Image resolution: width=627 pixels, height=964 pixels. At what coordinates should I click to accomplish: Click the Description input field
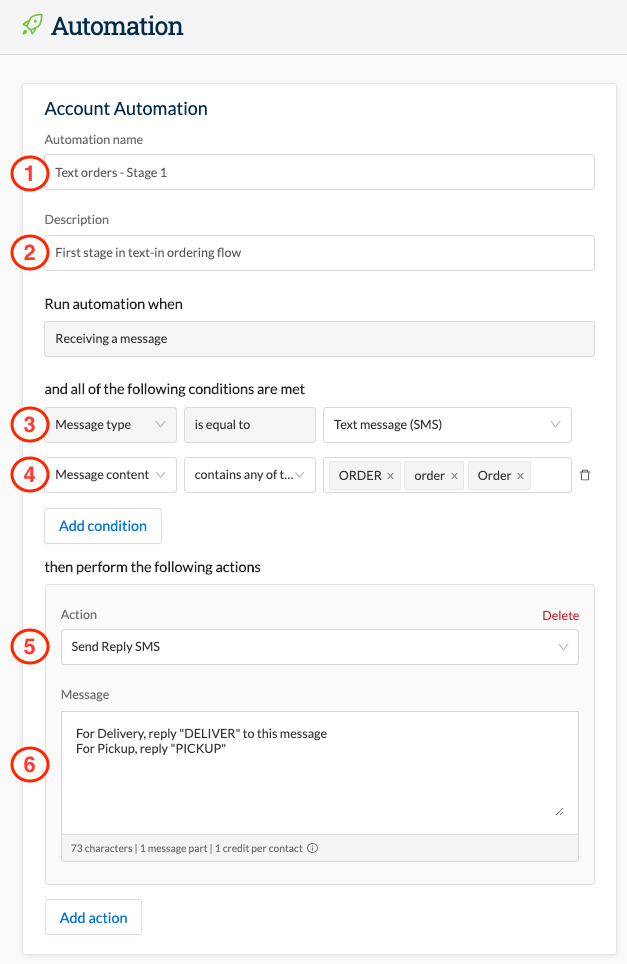319,252
